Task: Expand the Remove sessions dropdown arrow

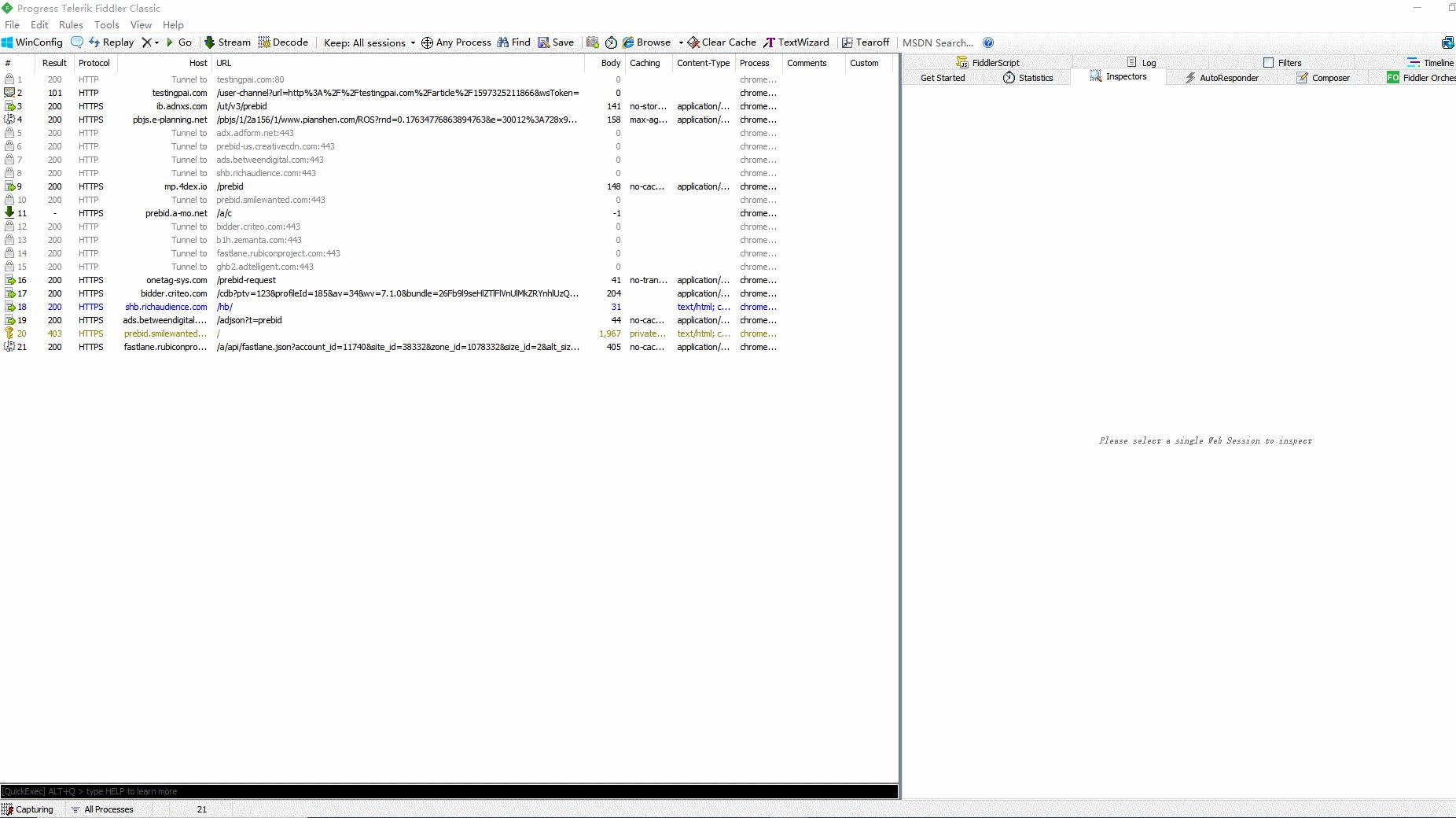Action: [156, 42]
